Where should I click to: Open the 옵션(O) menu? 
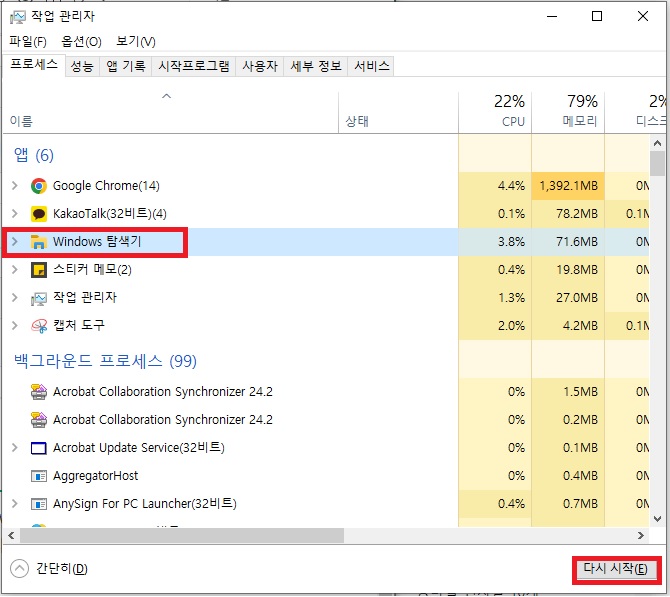pyautogui.click(x=81, y=41)
